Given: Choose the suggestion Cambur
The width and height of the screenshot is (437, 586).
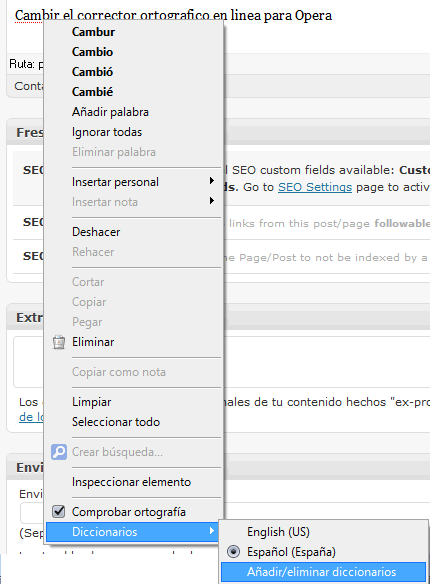Looking at the screenshot, I should click(x=93, y=32).
